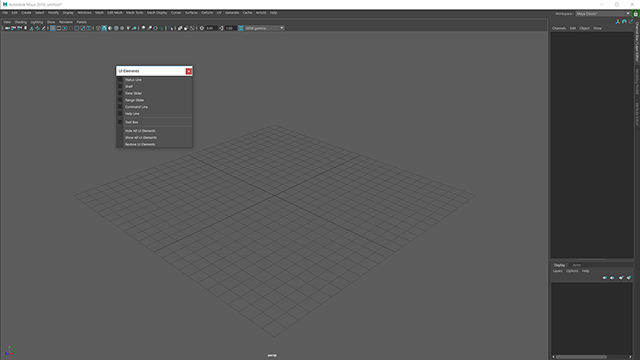Image resolution: width=640 pixels, height=360 pixels.
Task: Choose Show All UI Elements
Action: 141,138
